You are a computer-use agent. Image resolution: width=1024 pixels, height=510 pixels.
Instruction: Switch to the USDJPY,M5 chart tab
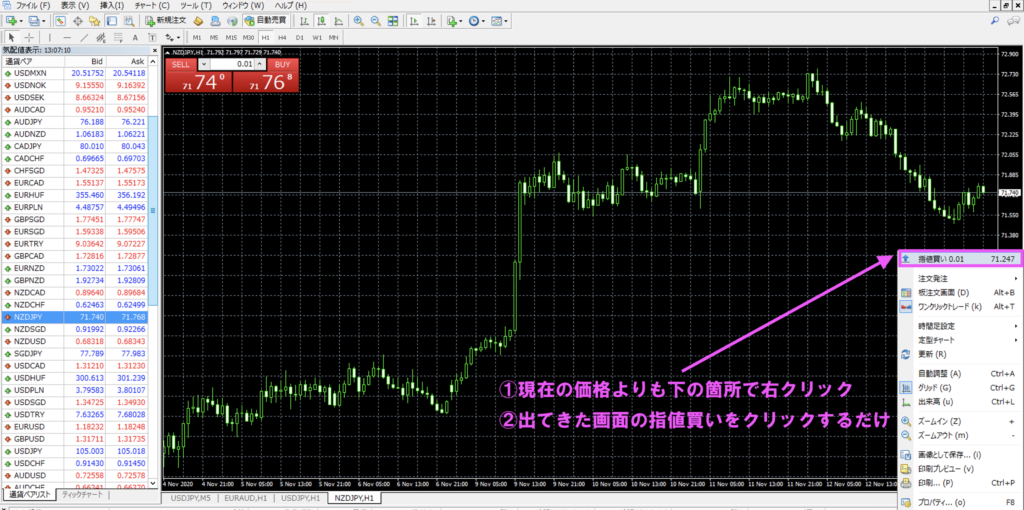click(x=191, y=498)
